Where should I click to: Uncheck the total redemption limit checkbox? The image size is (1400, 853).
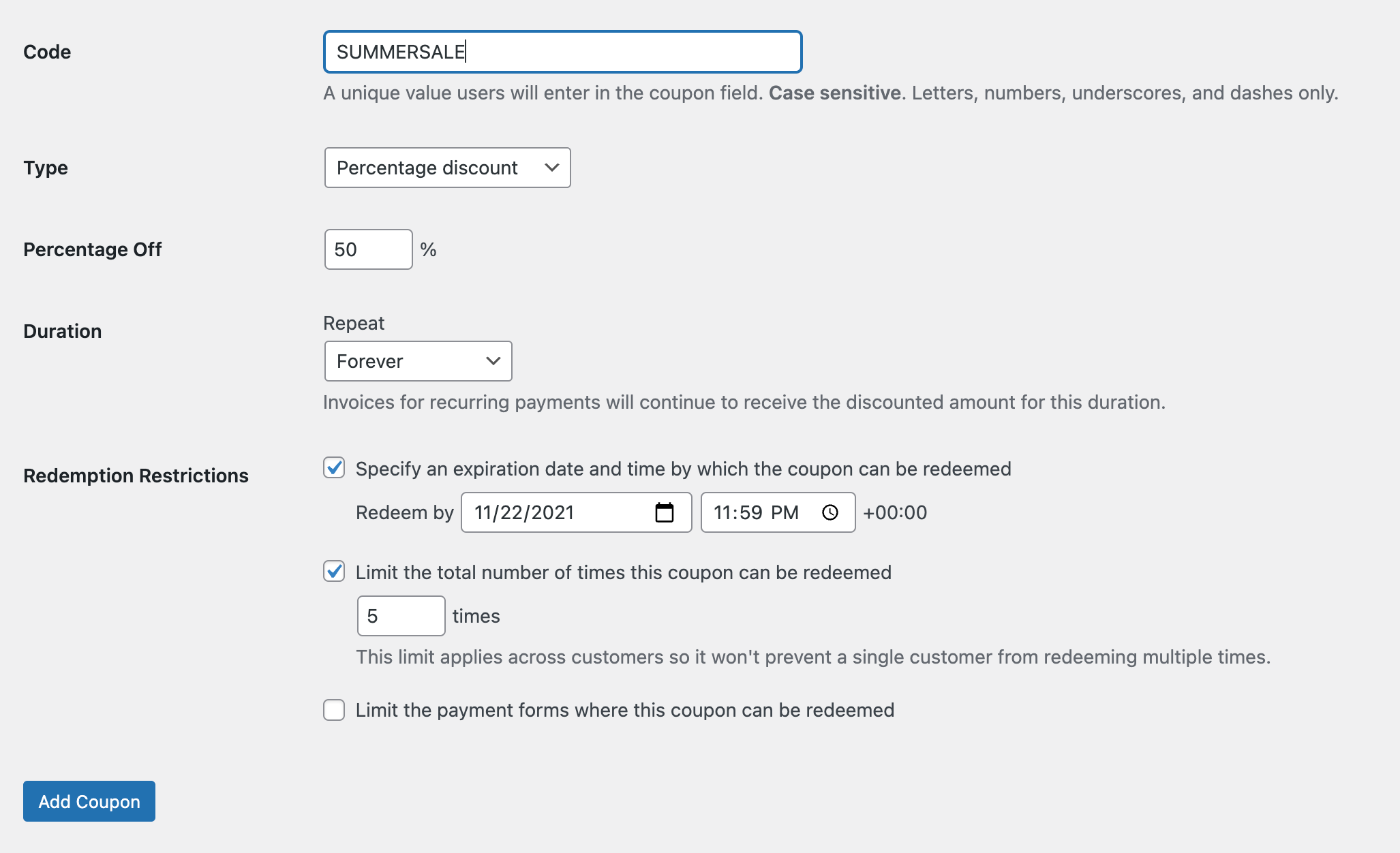334,572
